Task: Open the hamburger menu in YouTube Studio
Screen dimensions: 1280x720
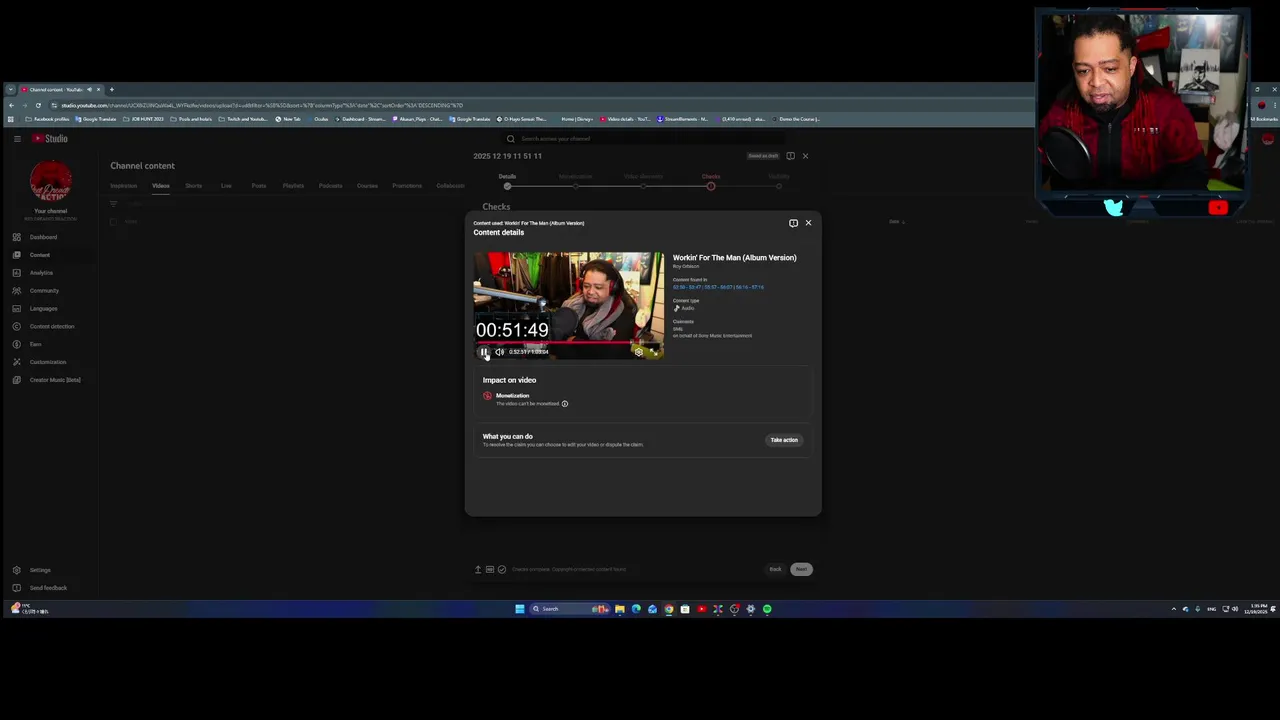Action: 17,139
